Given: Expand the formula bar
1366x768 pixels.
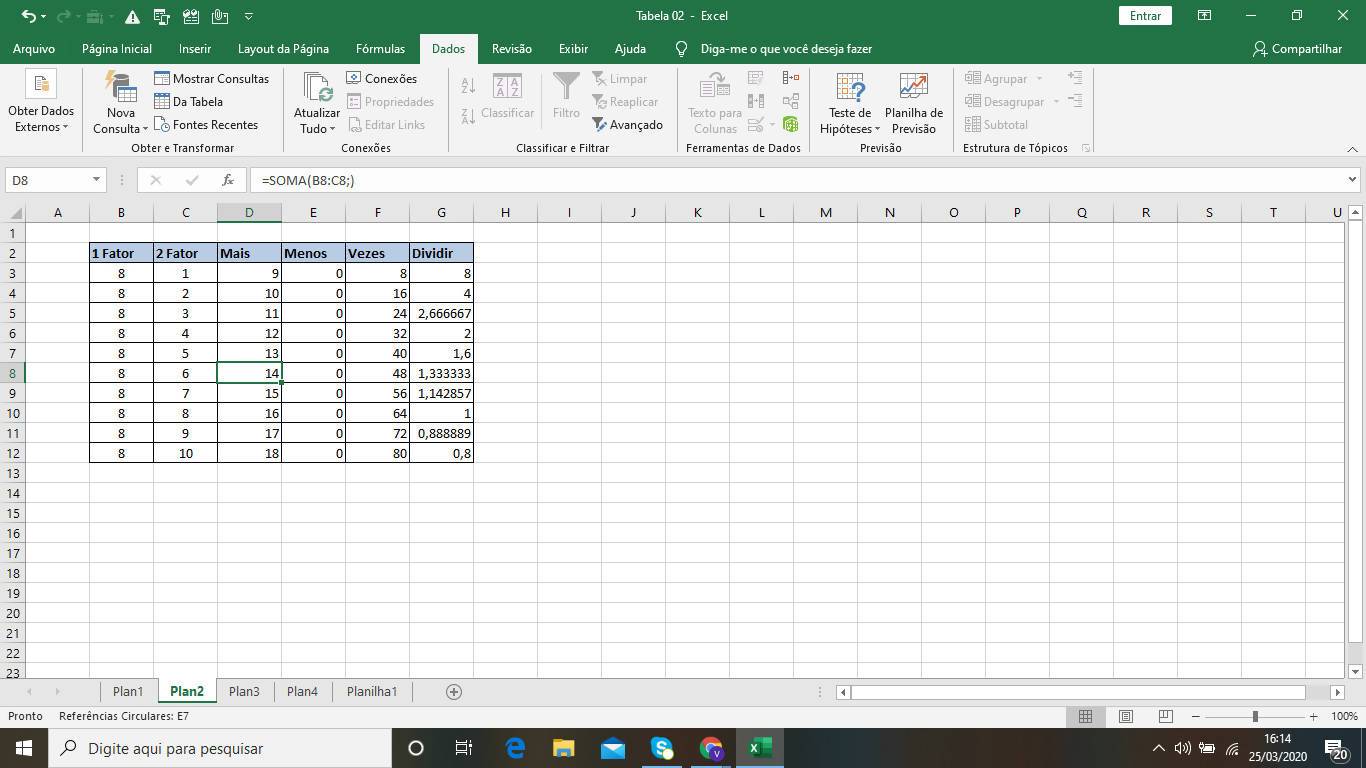Looking at the screenshot, I should [x=1352, y=180].
